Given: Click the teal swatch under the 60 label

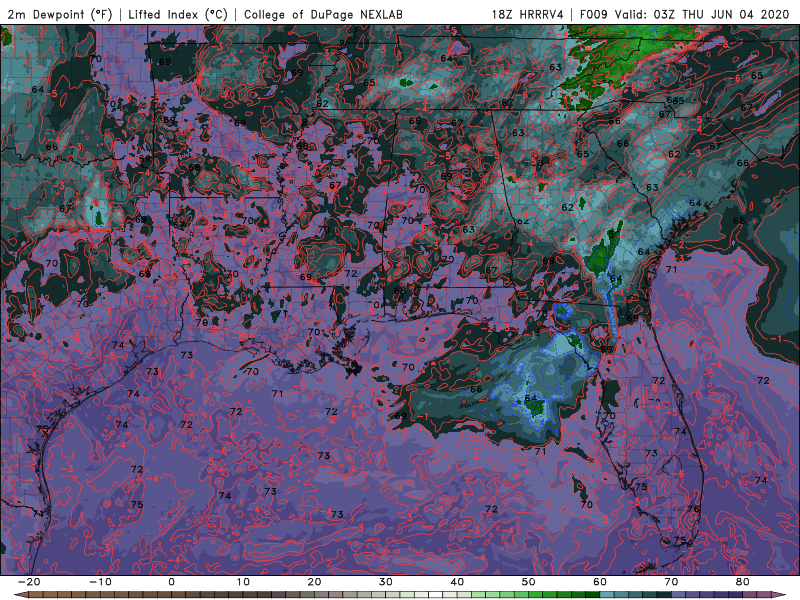Looking at the screenshot, I should 608,595.
